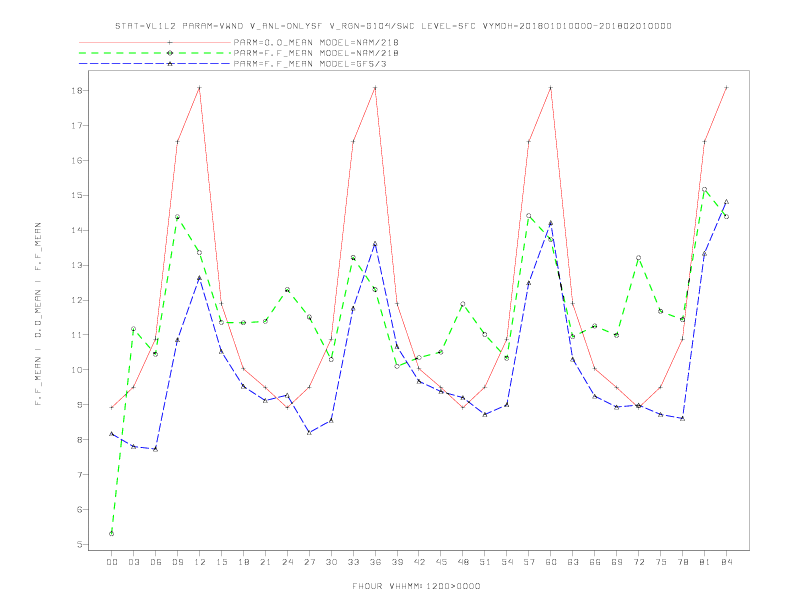Click the blue dashed line sample in legend
Viewport: 792px width, 612px height.
coord(155,64)
